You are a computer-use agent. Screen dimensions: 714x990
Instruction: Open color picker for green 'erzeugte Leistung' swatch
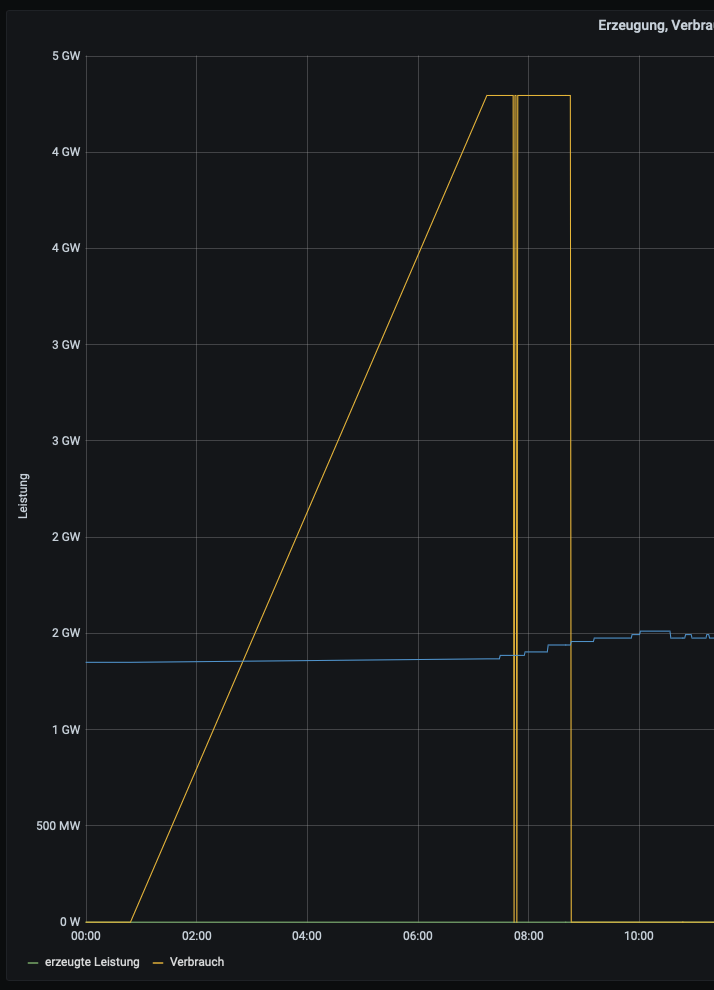33,962
